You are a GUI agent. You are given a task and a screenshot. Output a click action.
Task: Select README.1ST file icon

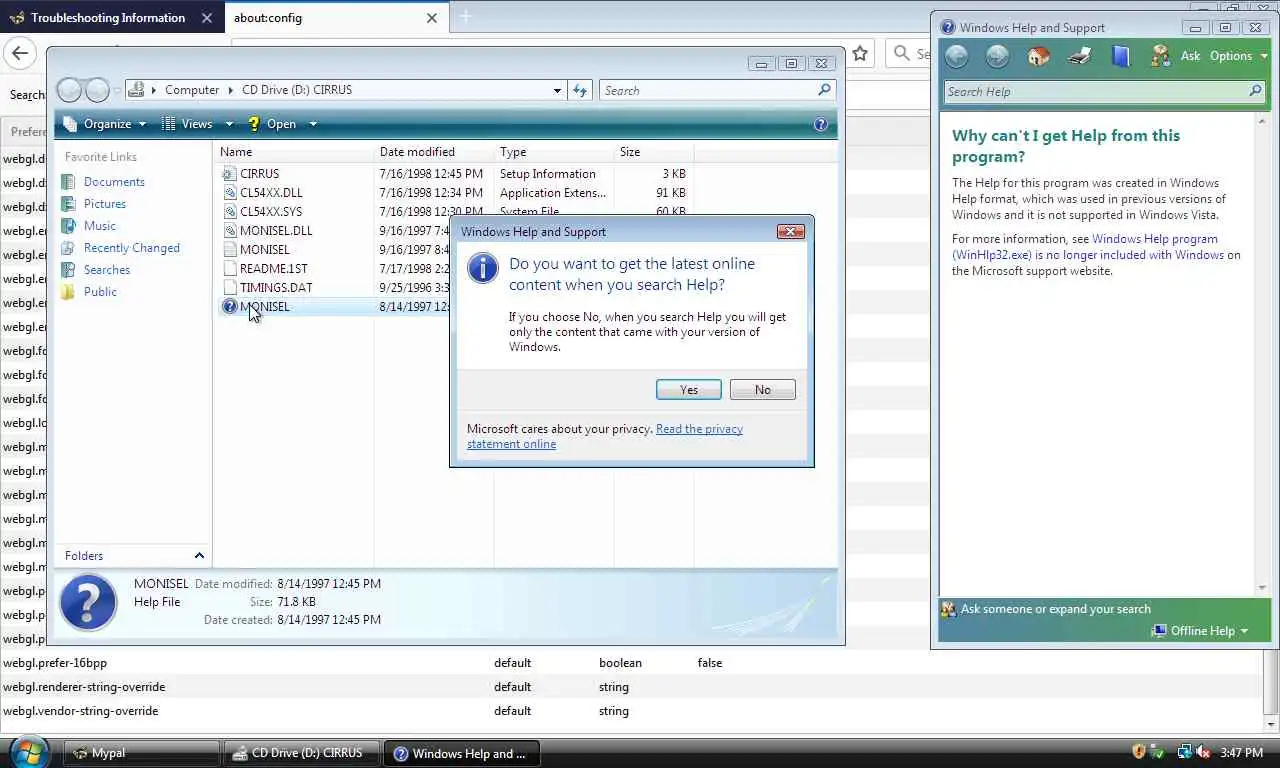pyautogui.click(x=229, y=269)
